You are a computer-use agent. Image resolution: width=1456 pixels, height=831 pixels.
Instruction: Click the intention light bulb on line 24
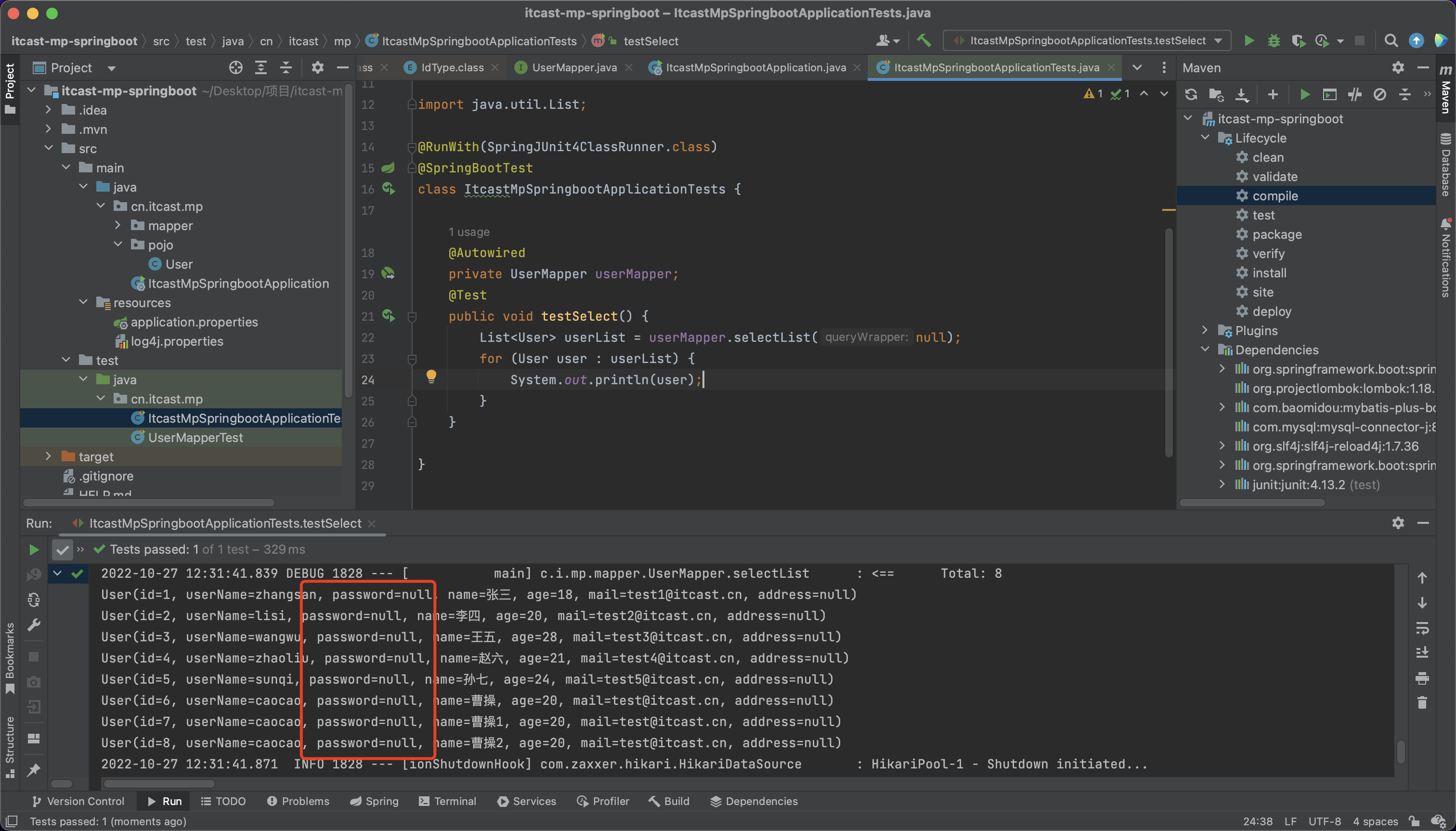pyautogui.click(x=431, y=376)
